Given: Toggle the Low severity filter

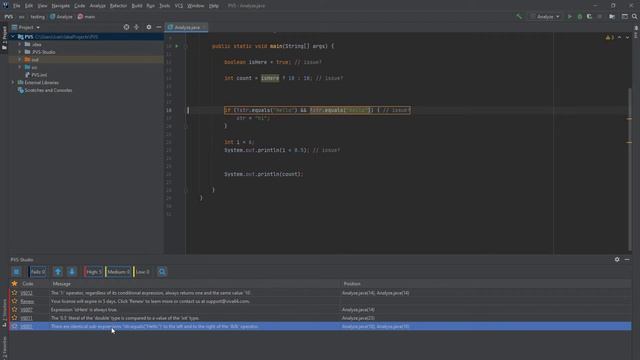Looking at the screenshot, I should click(x=142, y=272).
